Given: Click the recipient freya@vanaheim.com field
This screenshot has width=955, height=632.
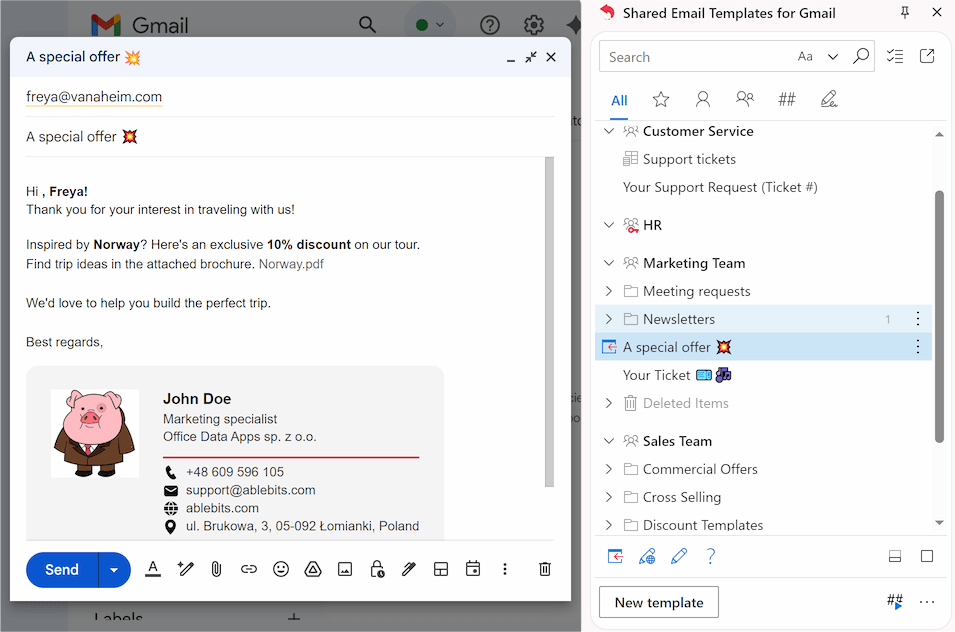Looking at the screenshot, I should [94, 97].
